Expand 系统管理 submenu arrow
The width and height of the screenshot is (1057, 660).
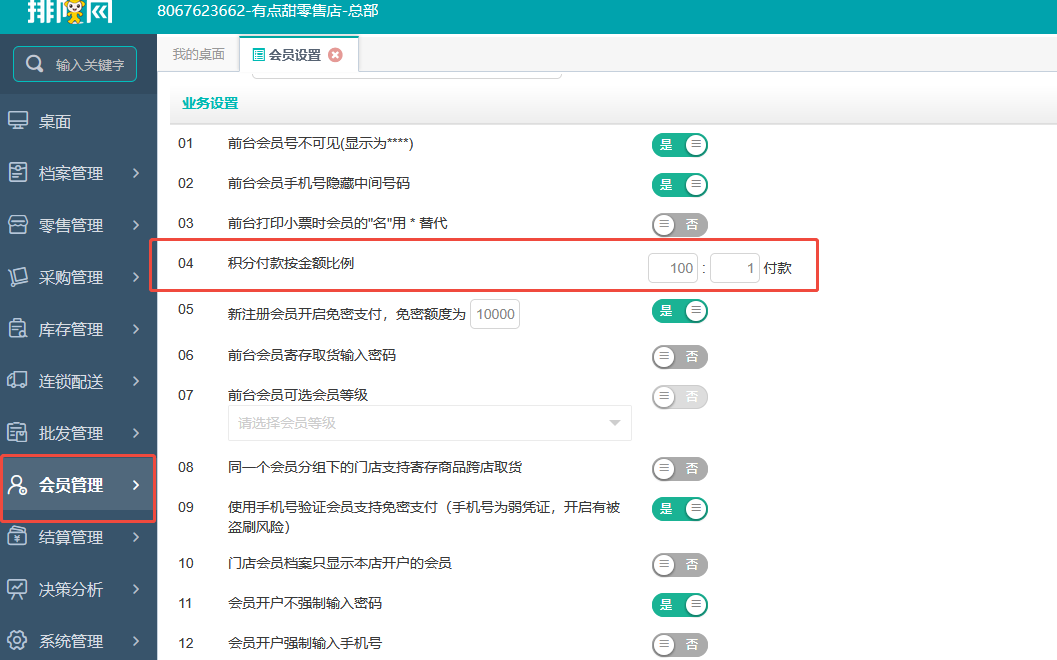(136, 641)
